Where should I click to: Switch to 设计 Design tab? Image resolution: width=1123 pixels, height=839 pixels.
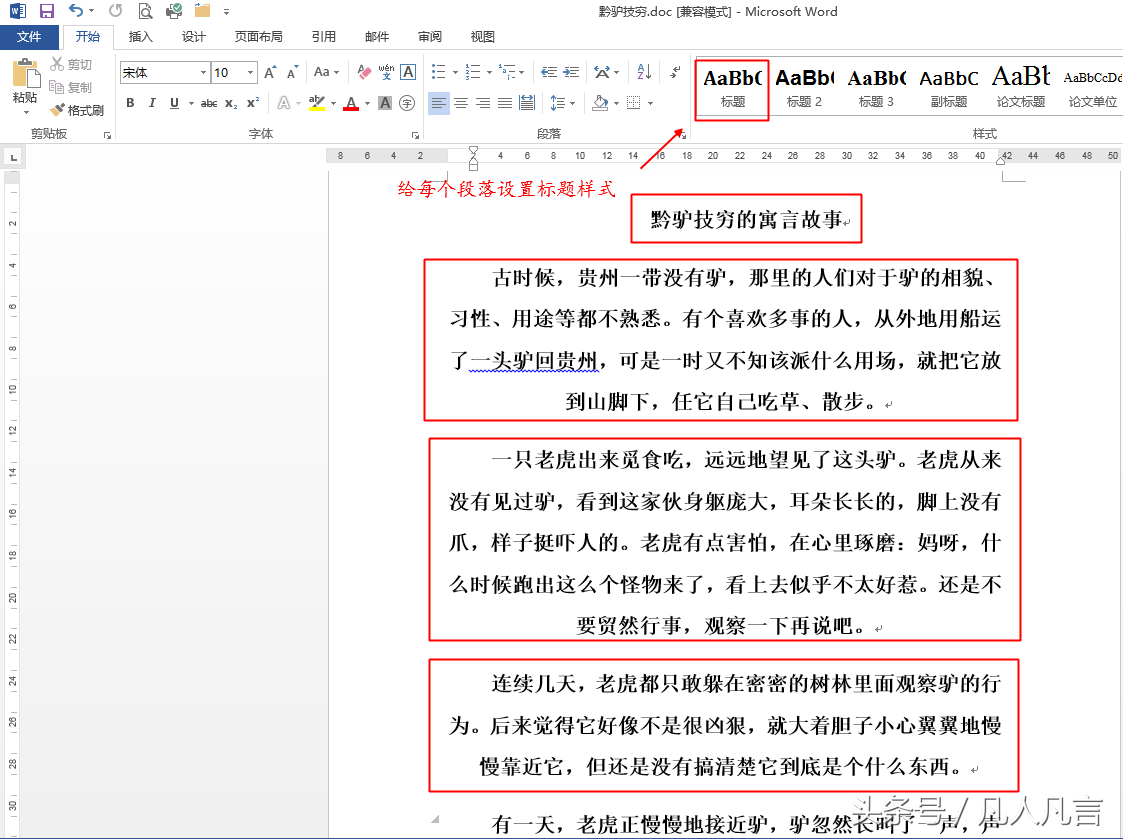pyautogui.click(x=193, y=37)
